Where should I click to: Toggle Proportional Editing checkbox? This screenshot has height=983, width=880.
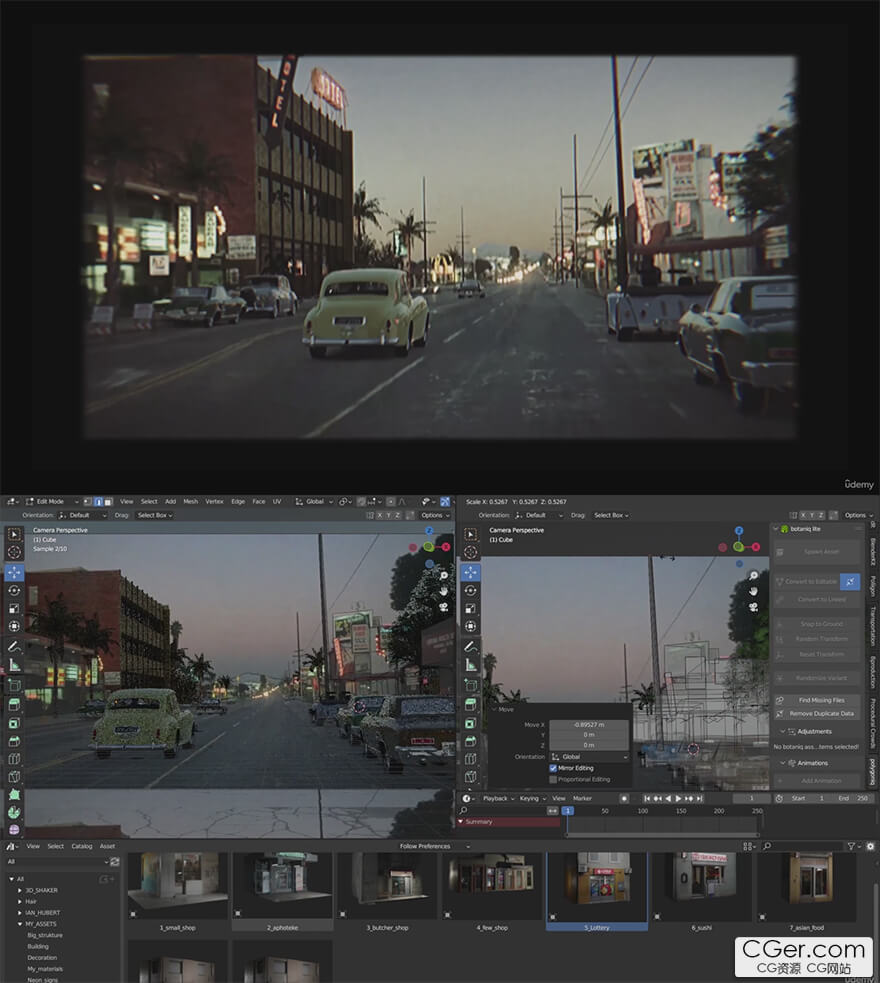tap(553, 779)
